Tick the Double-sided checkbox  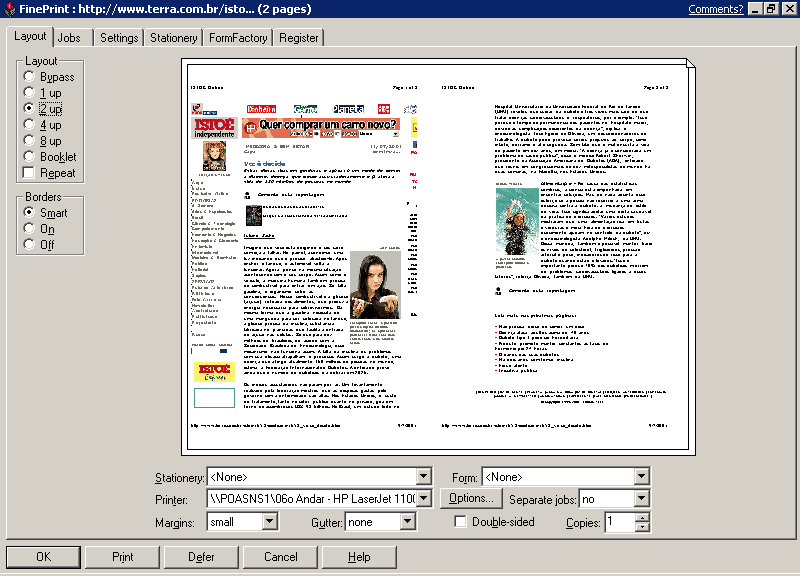(x=460, y=522)
